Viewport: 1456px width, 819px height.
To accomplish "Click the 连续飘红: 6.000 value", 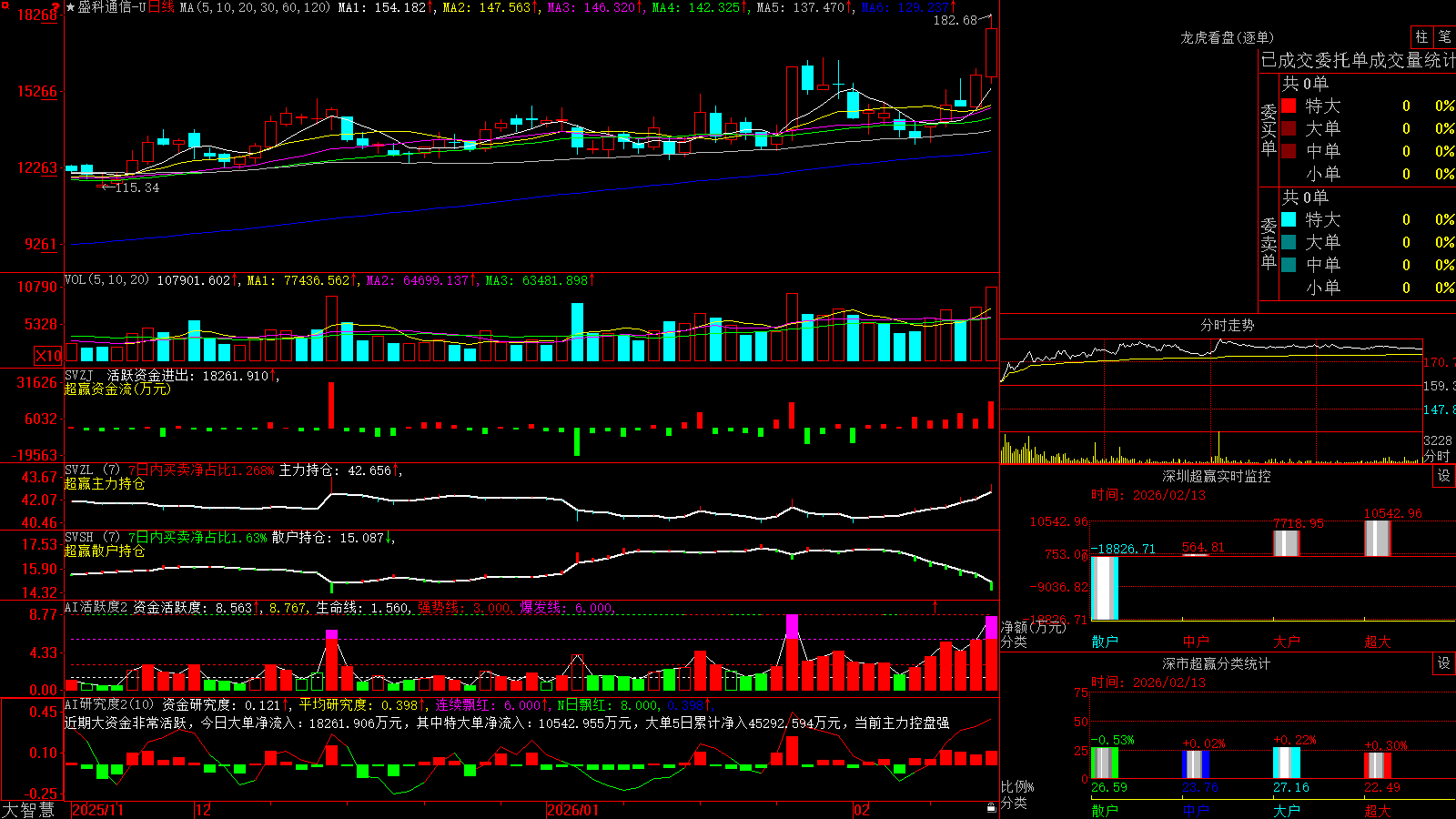I will coord(488,704).
